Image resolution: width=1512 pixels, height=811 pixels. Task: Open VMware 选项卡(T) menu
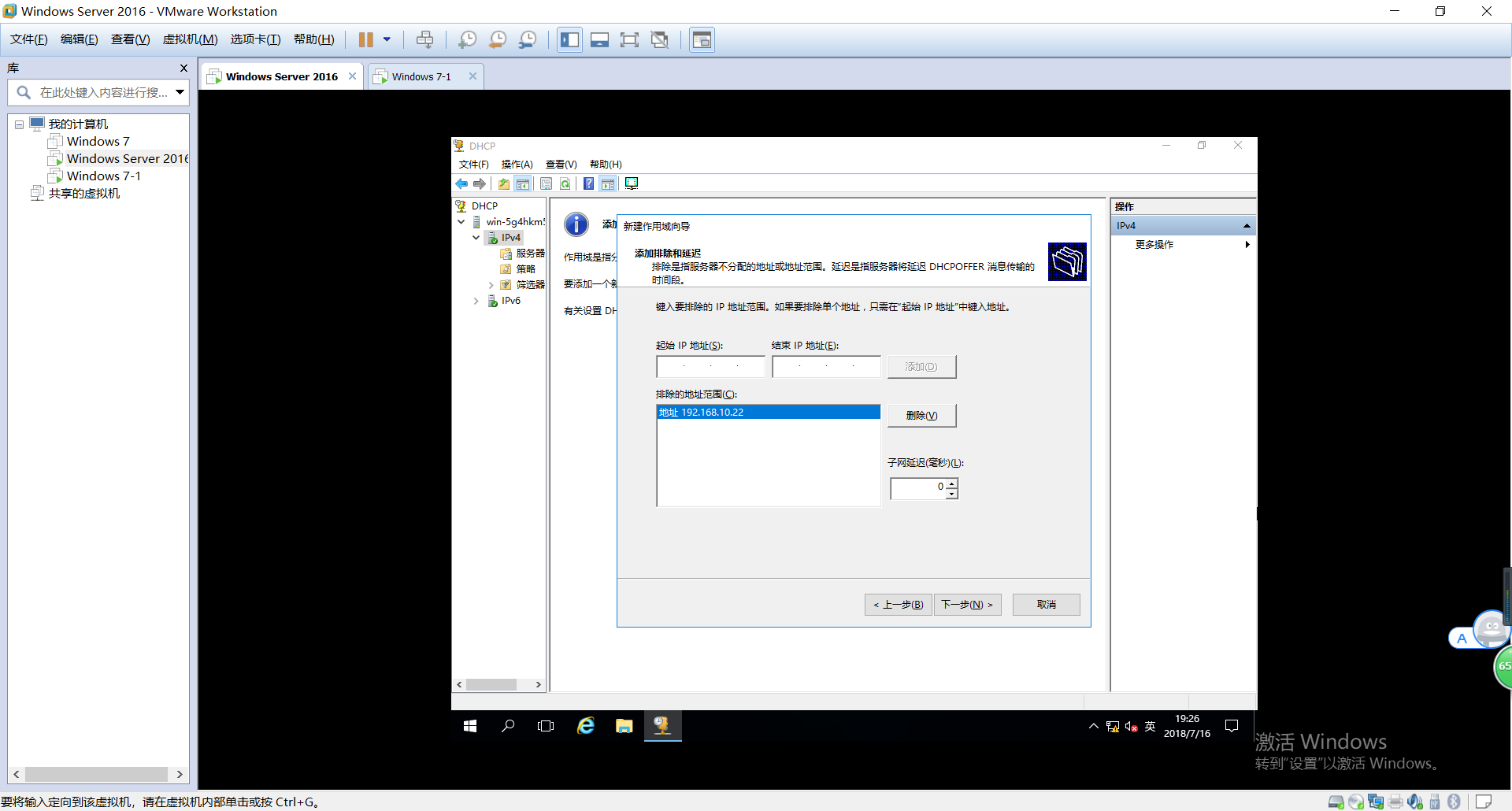pos(255,39)
